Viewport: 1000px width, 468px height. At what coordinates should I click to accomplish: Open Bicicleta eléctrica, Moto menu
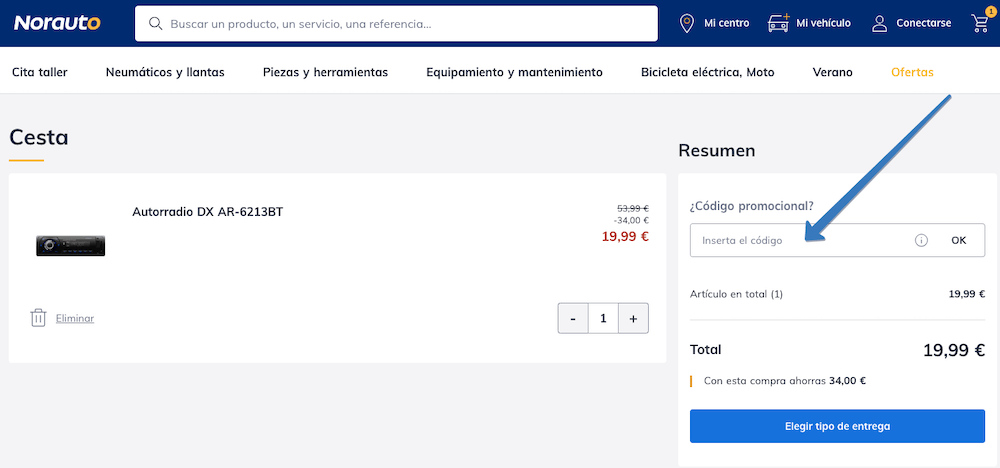[x=707, y=72]
